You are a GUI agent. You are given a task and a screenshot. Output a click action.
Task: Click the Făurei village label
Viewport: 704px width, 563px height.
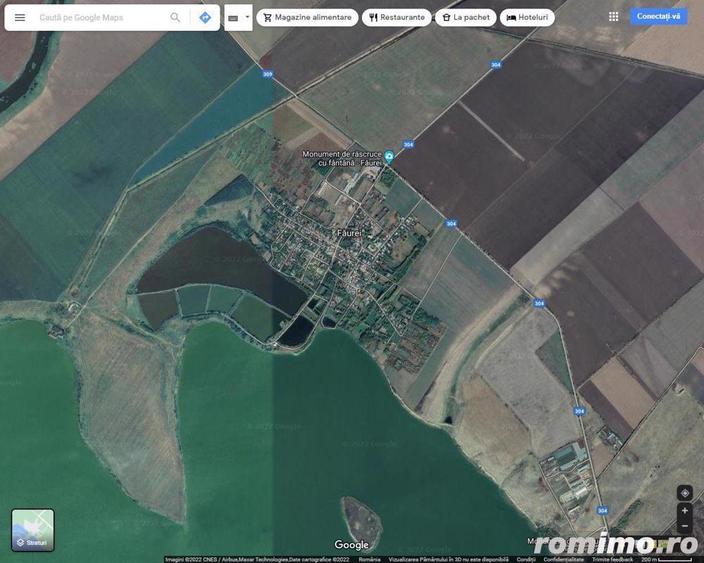pos(351,233)
